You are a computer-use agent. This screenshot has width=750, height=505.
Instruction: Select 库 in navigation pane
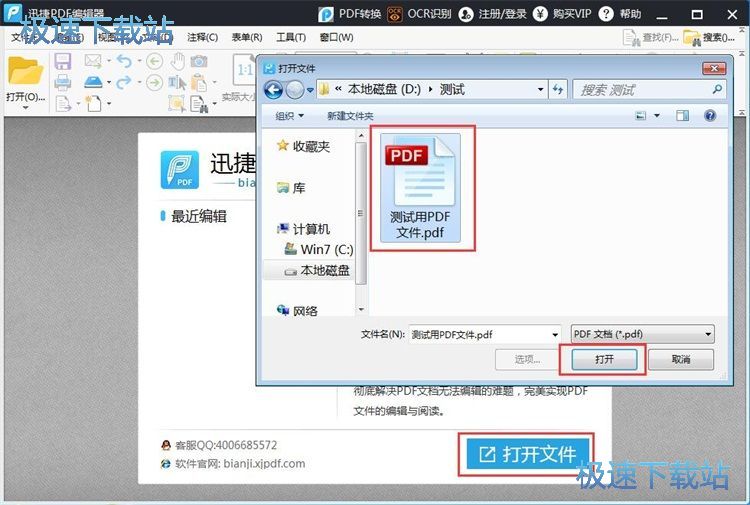(x=291, y=188)
